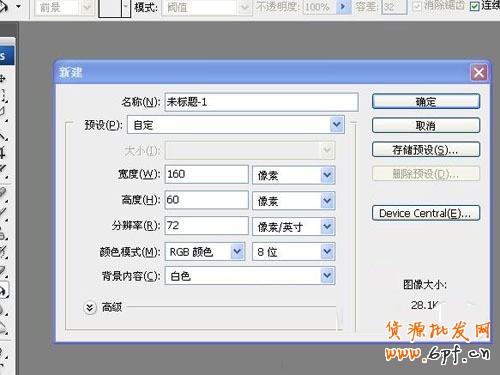The width and height of the screenshot is (500, 375).
Task: Toggle the 消除锯齿 anti-alias checkbox
Action: click(x=417, y=6)
